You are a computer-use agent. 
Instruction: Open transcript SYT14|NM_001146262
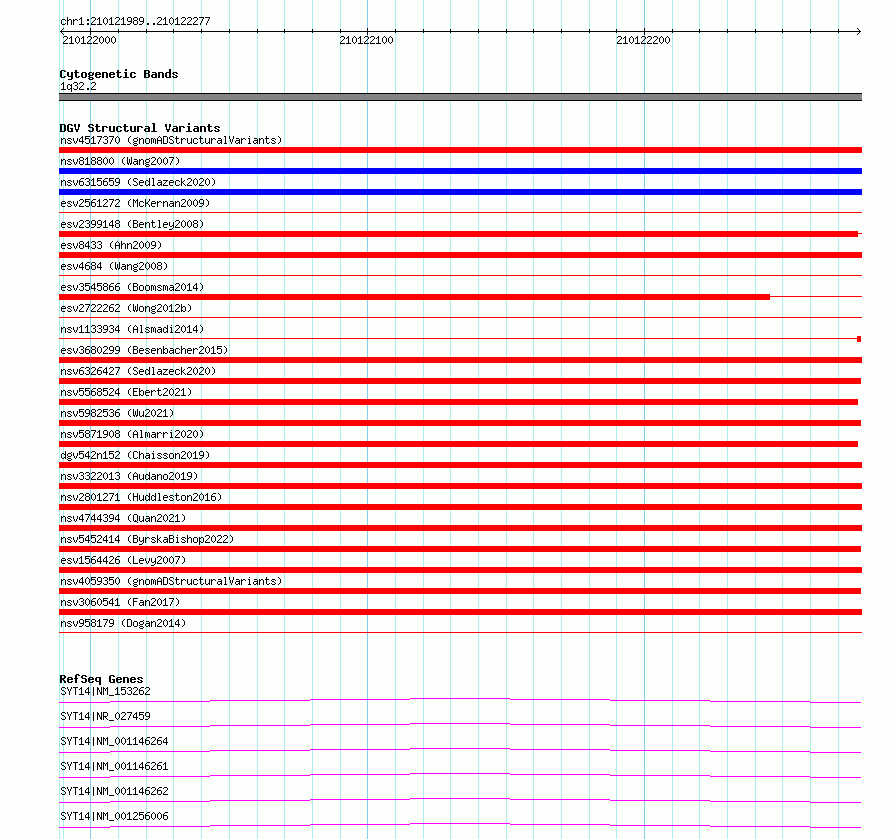[x=114, y=791]
